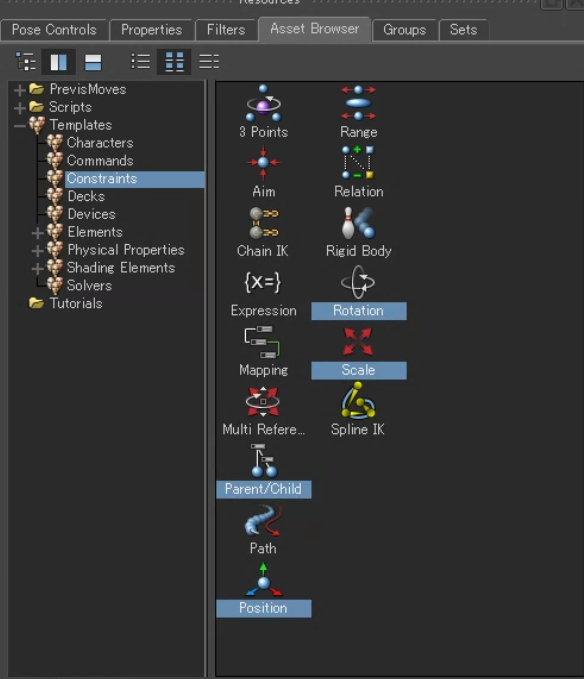The height and width of the screenshot is (679, 584).
Task: Expand the PrevisMoves folder
Action: click(19, 90)
